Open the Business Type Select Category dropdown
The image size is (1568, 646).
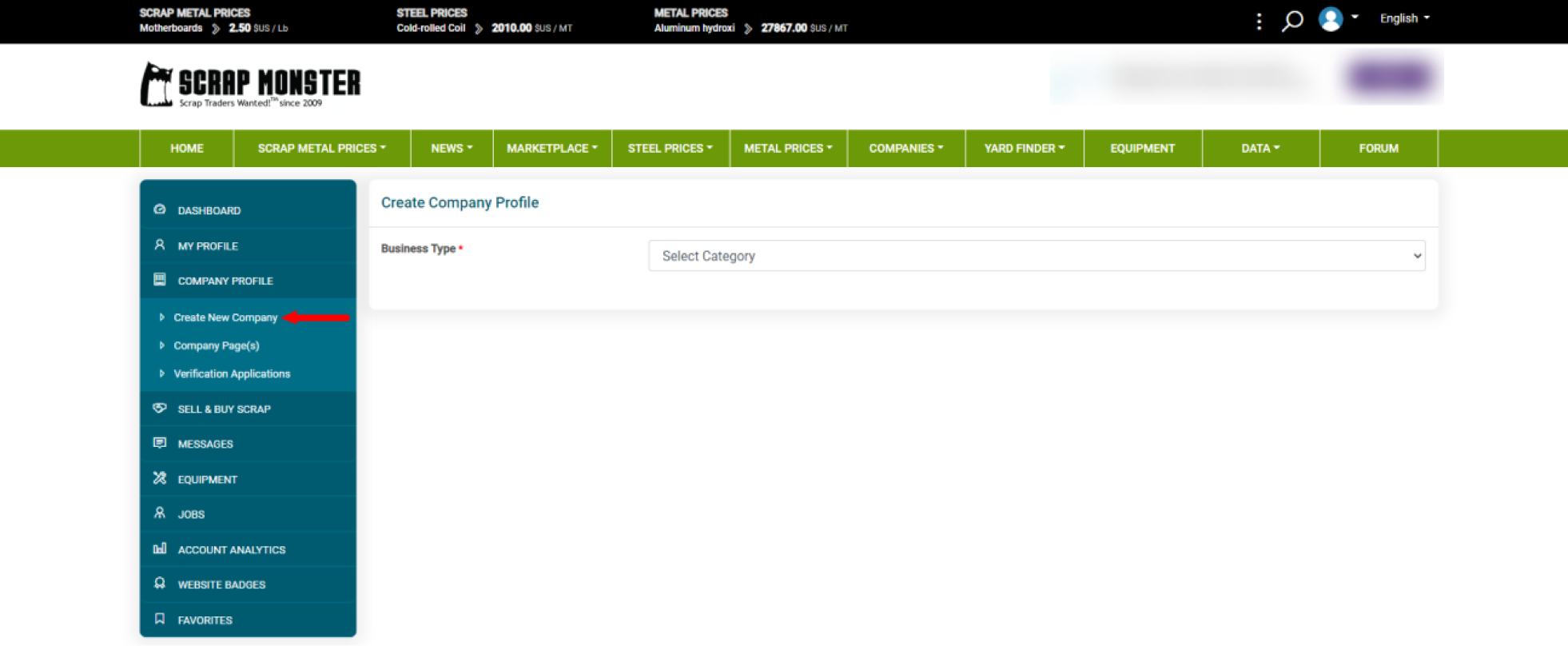click(x=1036, y=256)
